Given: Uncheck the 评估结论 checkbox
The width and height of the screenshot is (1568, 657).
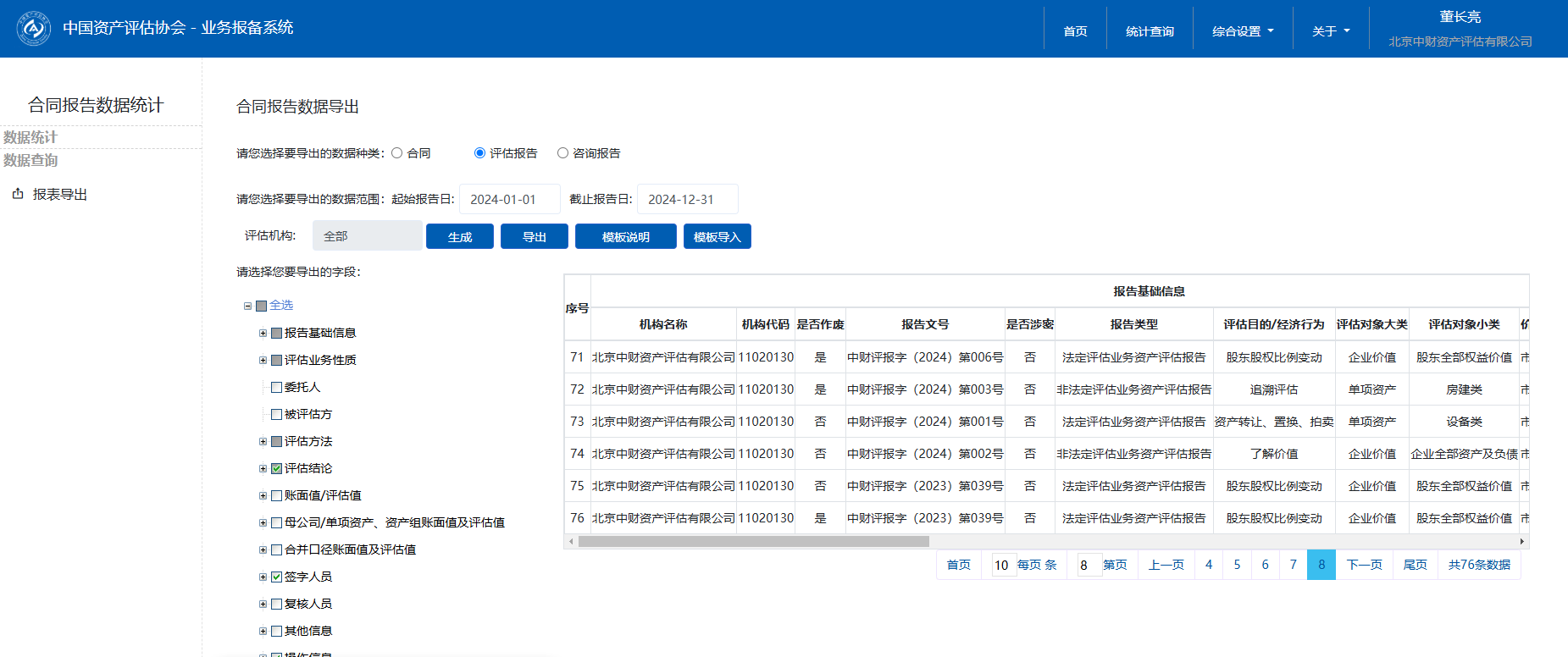Looking at the screenshot, I should point(276,469).
